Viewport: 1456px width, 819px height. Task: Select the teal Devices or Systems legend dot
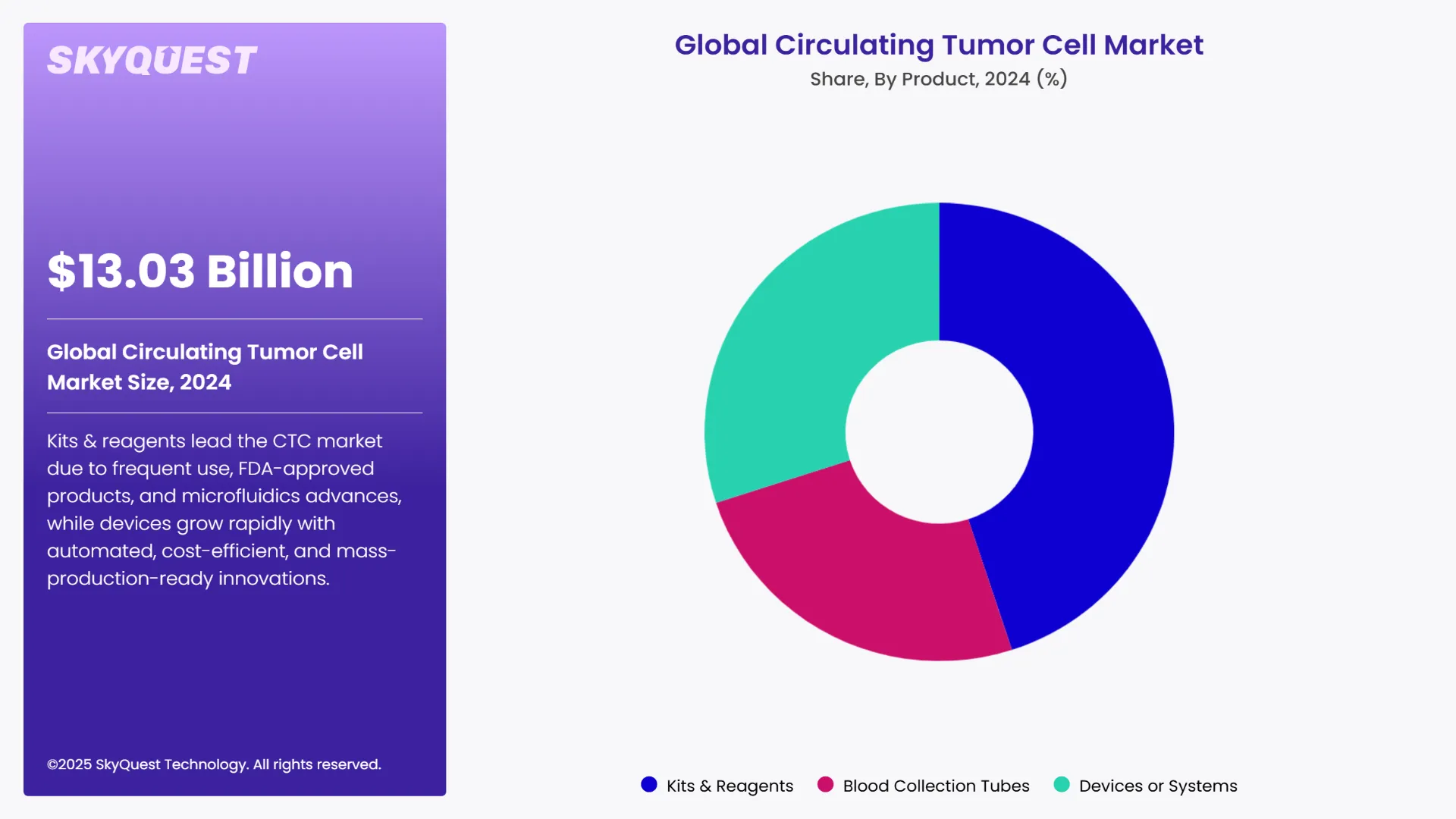(1061, 785)
